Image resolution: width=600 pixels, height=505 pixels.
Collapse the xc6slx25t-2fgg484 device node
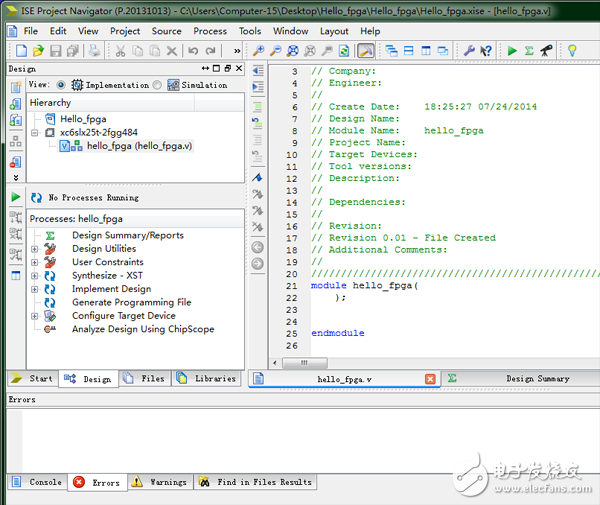34,132
